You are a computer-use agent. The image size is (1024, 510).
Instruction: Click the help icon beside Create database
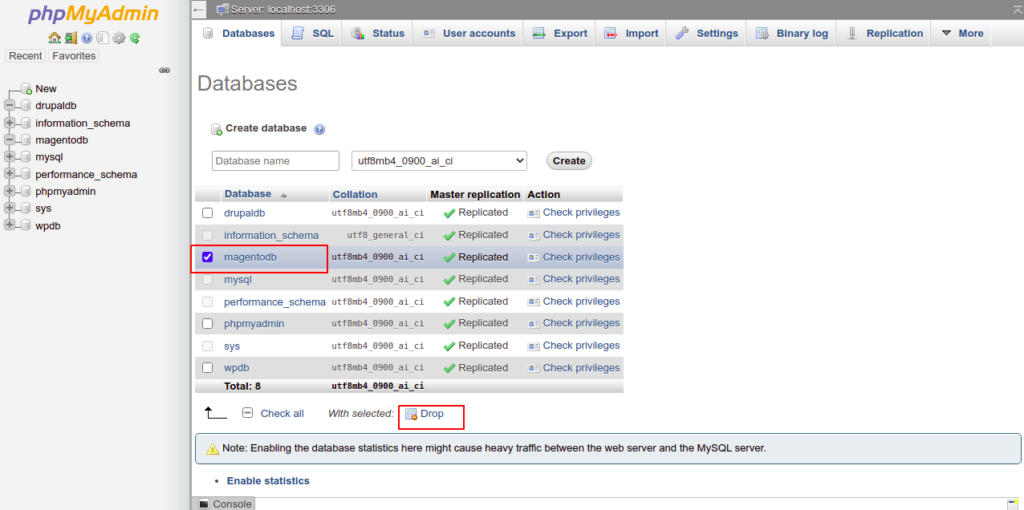click(319, 129)
